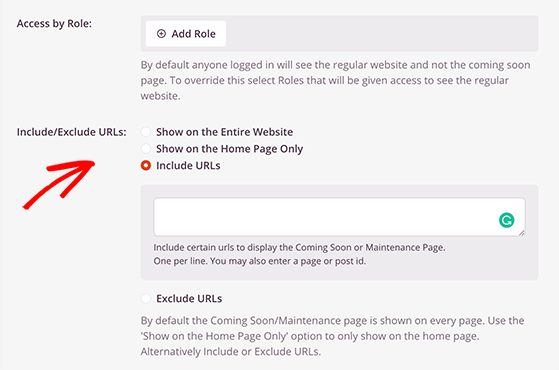Click the text area resize handle corner
This screenshot has height=370, width=559.
(522, 233)
